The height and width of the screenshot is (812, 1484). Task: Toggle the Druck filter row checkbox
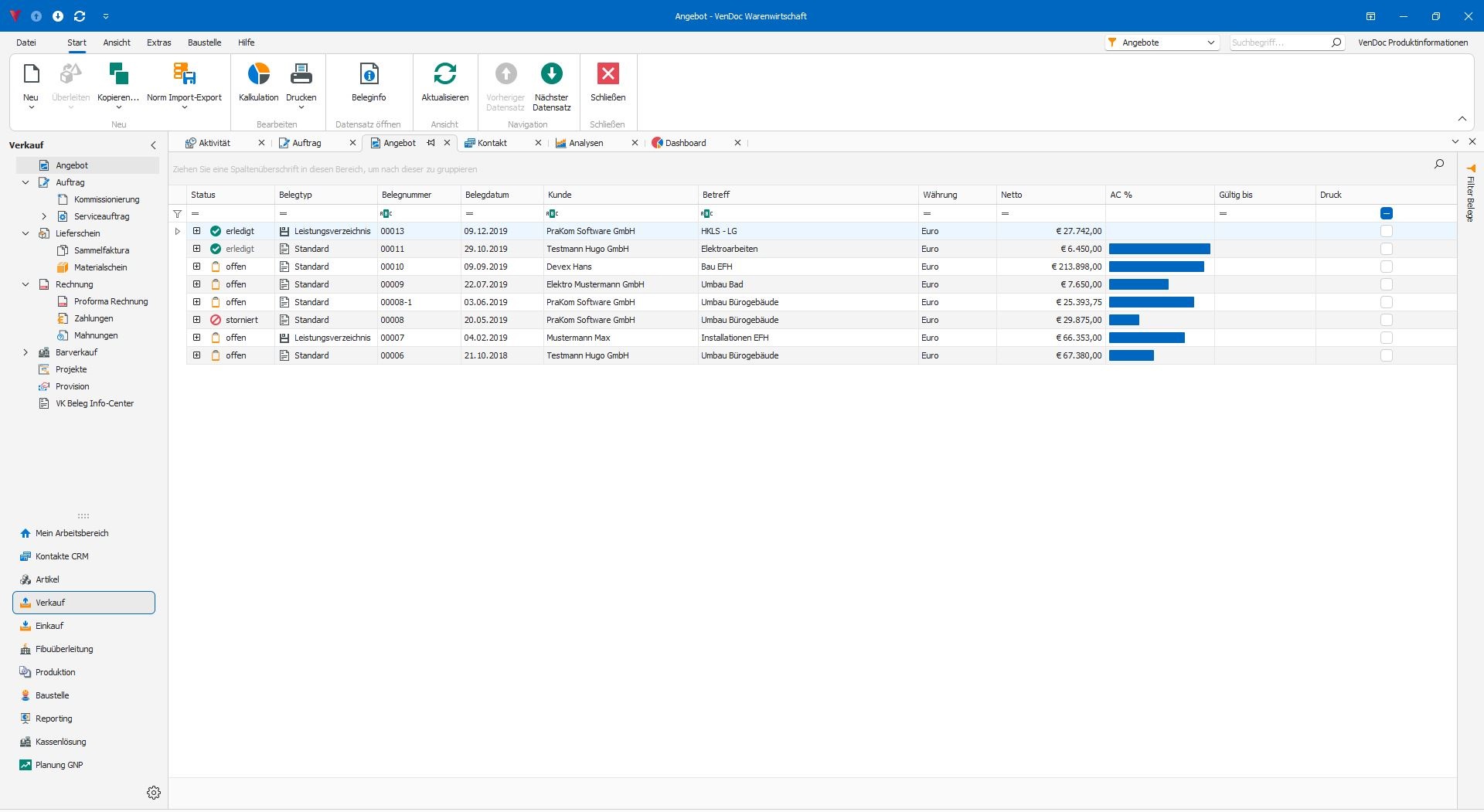(x=1387, y=213)
